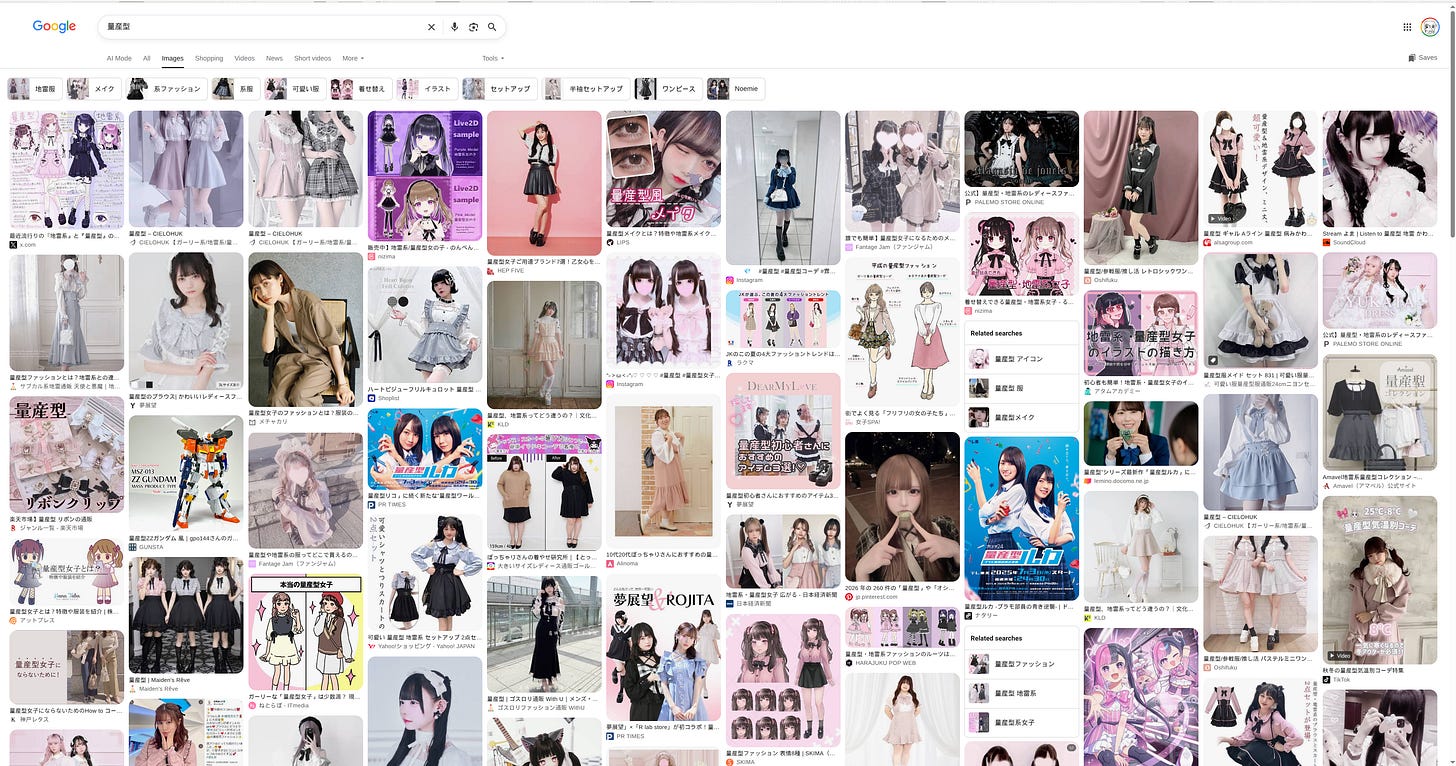Screen dimensions: 1456x766
Task: Filter by the 半袖セットアップ chip
Action: [586, 89]
